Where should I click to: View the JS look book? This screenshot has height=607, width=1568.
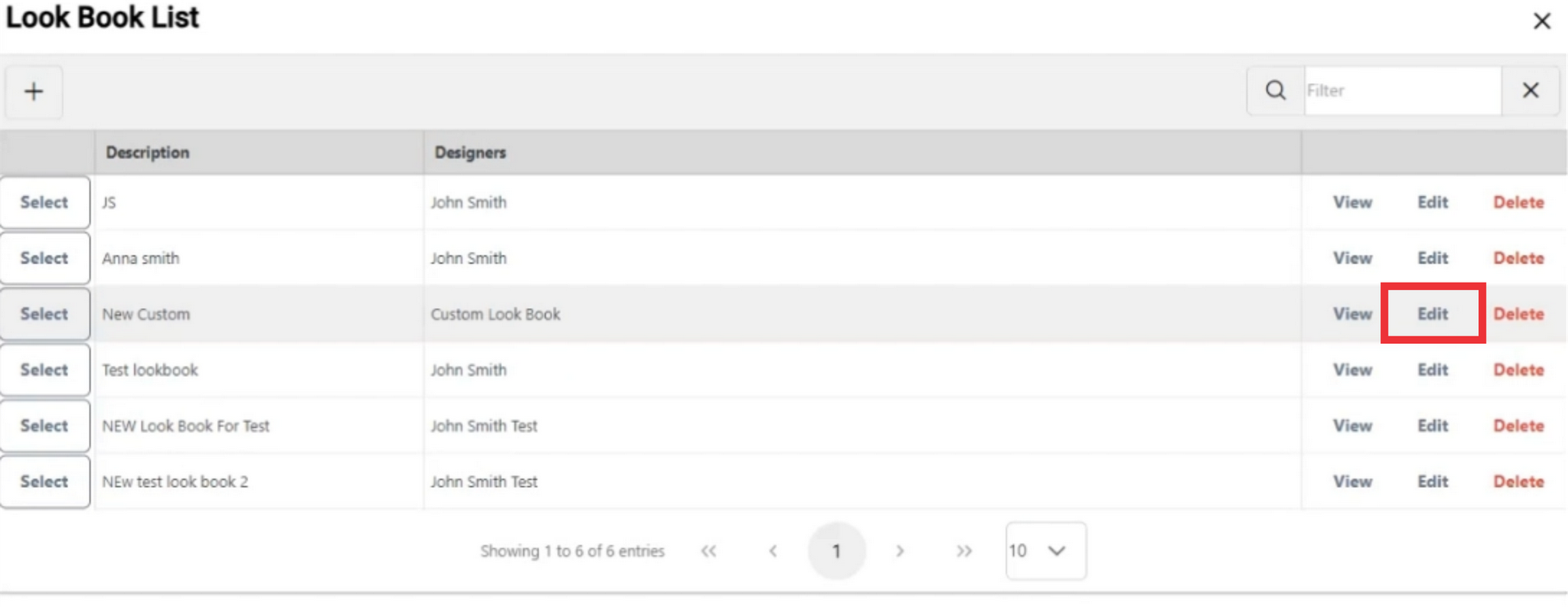(x=1352, y=203)
